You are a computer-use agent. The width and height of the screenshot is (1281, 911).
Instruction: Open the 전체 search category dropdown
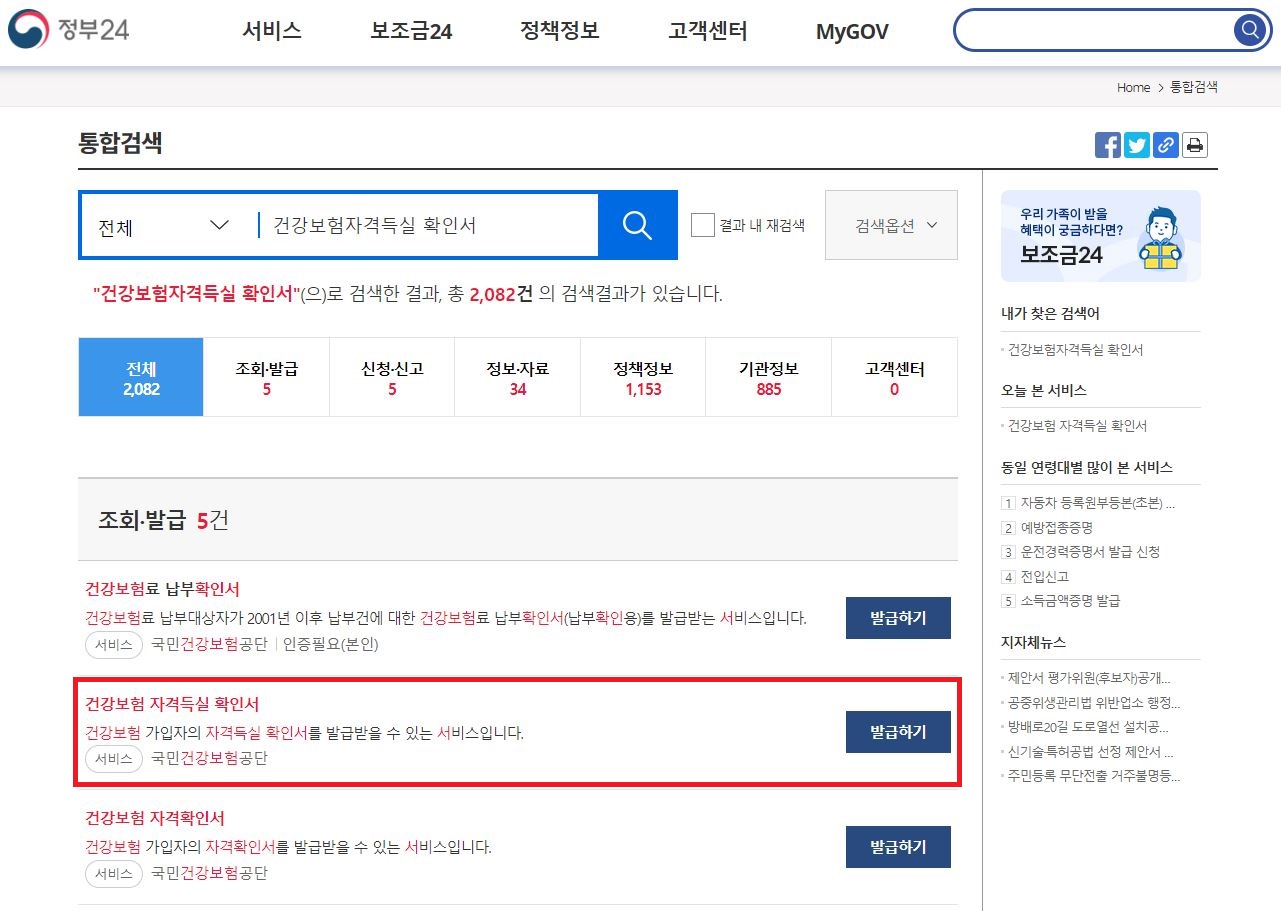click(x=160, y=225)
